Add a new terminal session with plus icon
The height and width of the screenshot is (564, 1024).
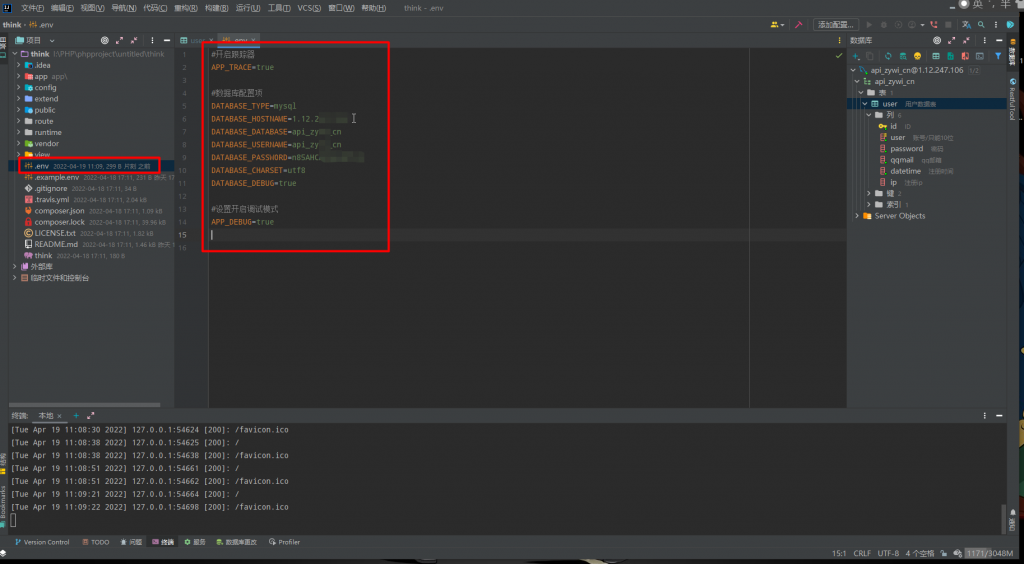click(75, 415)
